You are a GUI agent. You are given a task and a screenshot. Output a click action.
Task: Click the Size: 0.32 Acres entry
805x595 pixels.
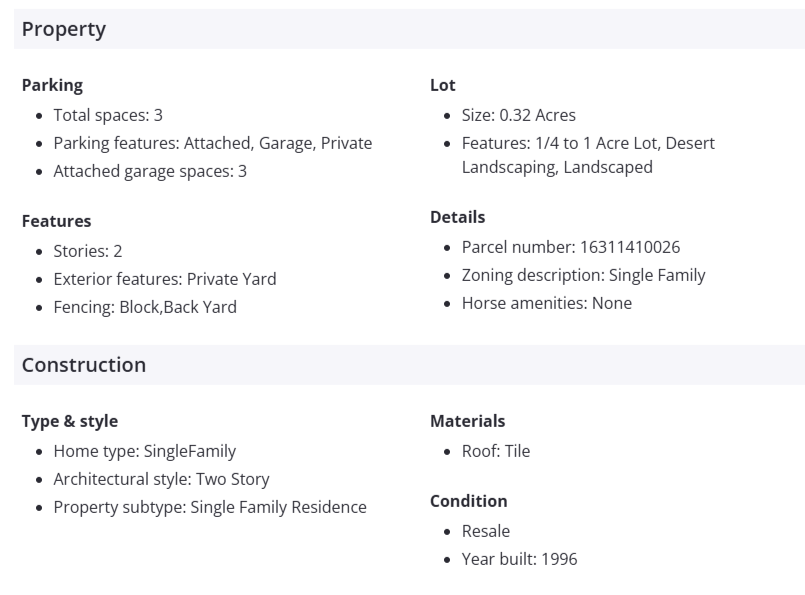click(518, 115)
